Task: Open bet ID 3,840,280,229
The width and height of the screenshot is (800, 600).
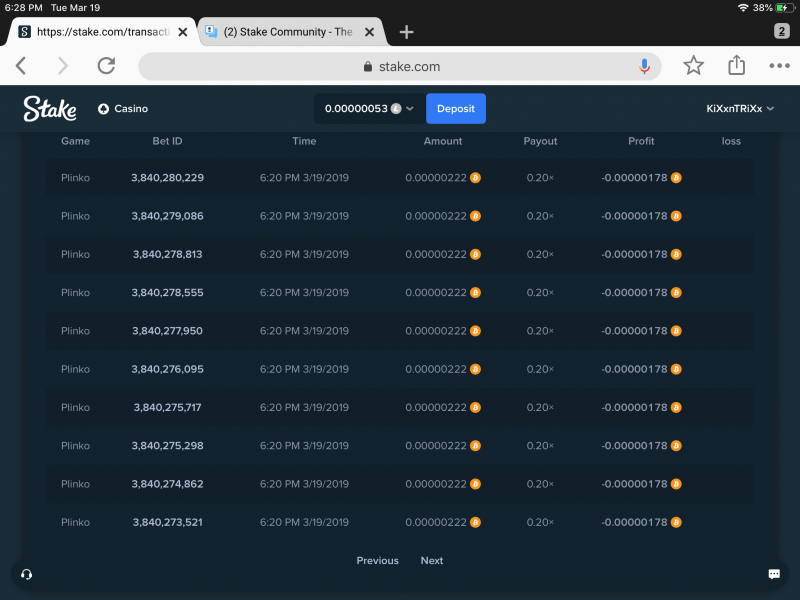Action: [167, 178]
